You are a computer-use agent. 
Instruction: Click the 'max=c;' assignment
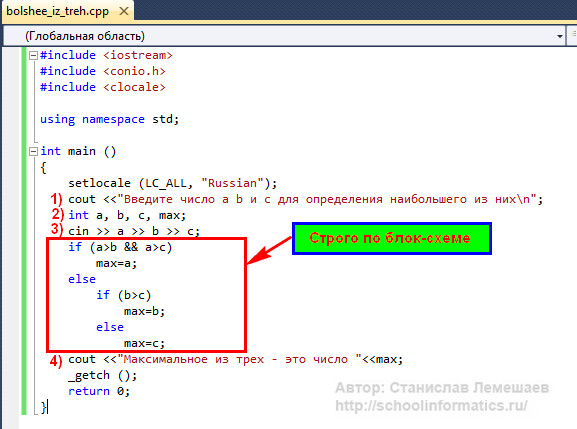pos(144,344)
